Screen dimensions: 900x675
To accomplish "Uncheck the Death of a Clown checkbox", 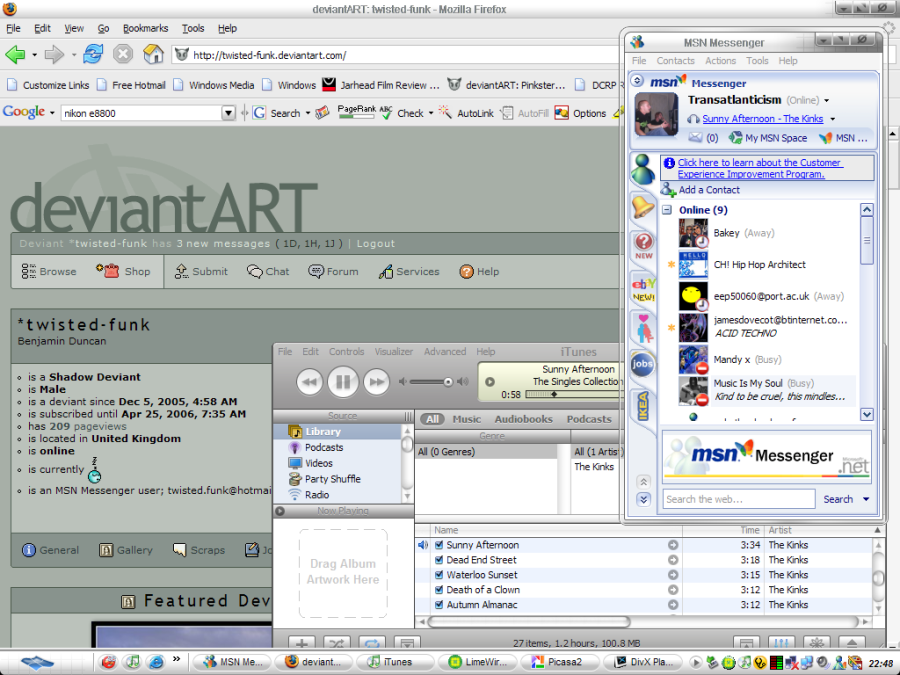I will (x=439, y=589).
